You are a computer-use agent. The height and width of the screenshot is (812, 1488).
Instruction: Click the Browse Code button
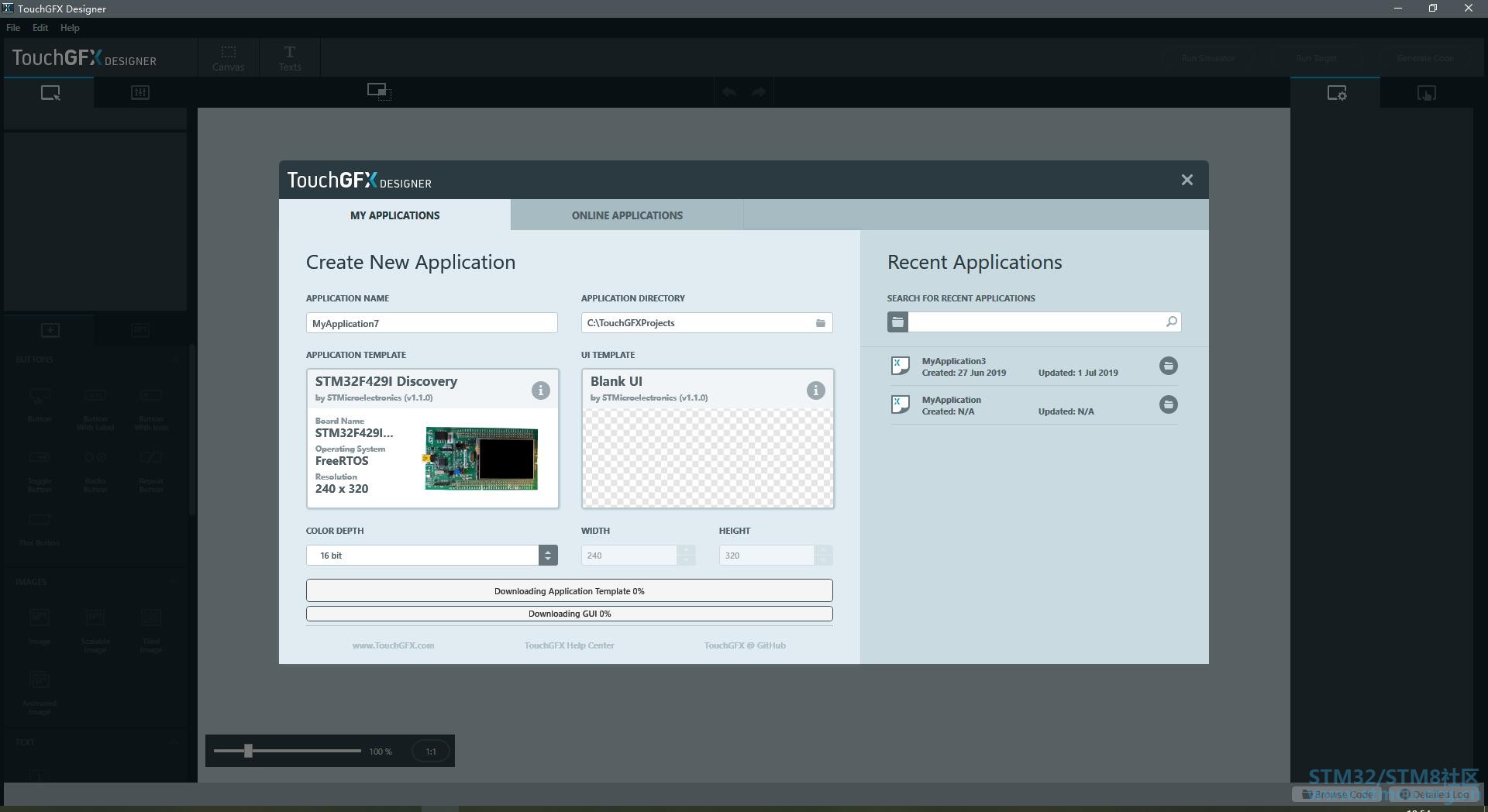click(1336, 794)
